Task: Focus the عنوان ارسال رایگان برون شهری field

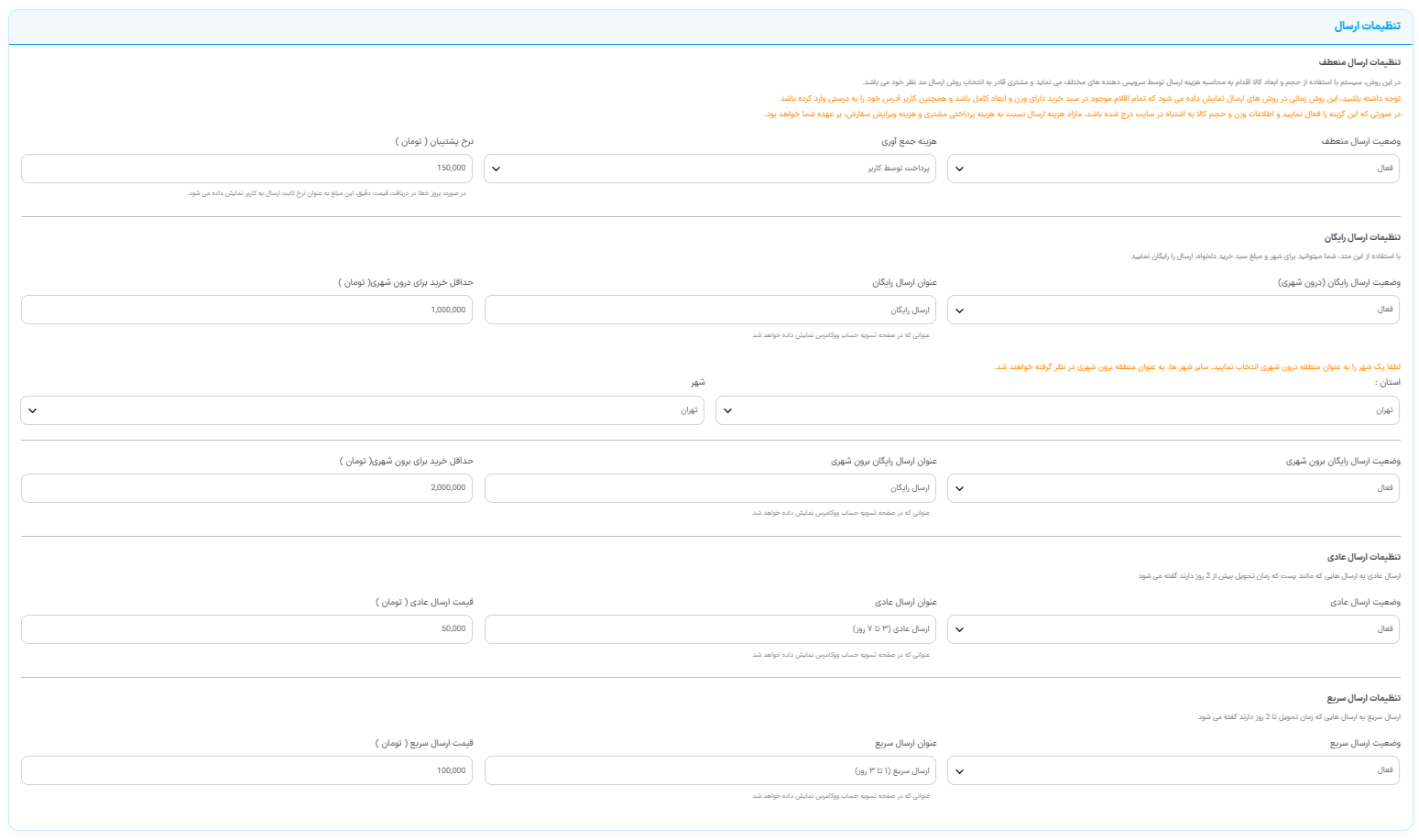Action: (x=710, y=488)
